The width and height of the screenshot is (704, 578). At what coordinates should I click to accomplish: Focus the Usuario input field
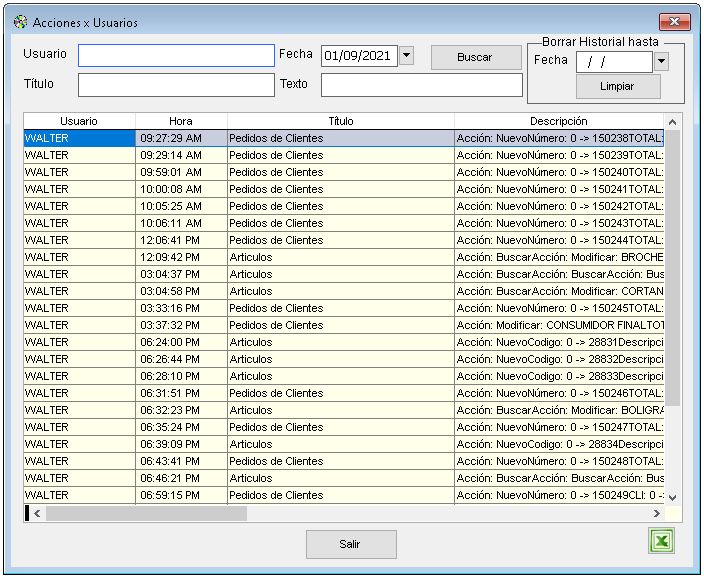pos(176,55)
